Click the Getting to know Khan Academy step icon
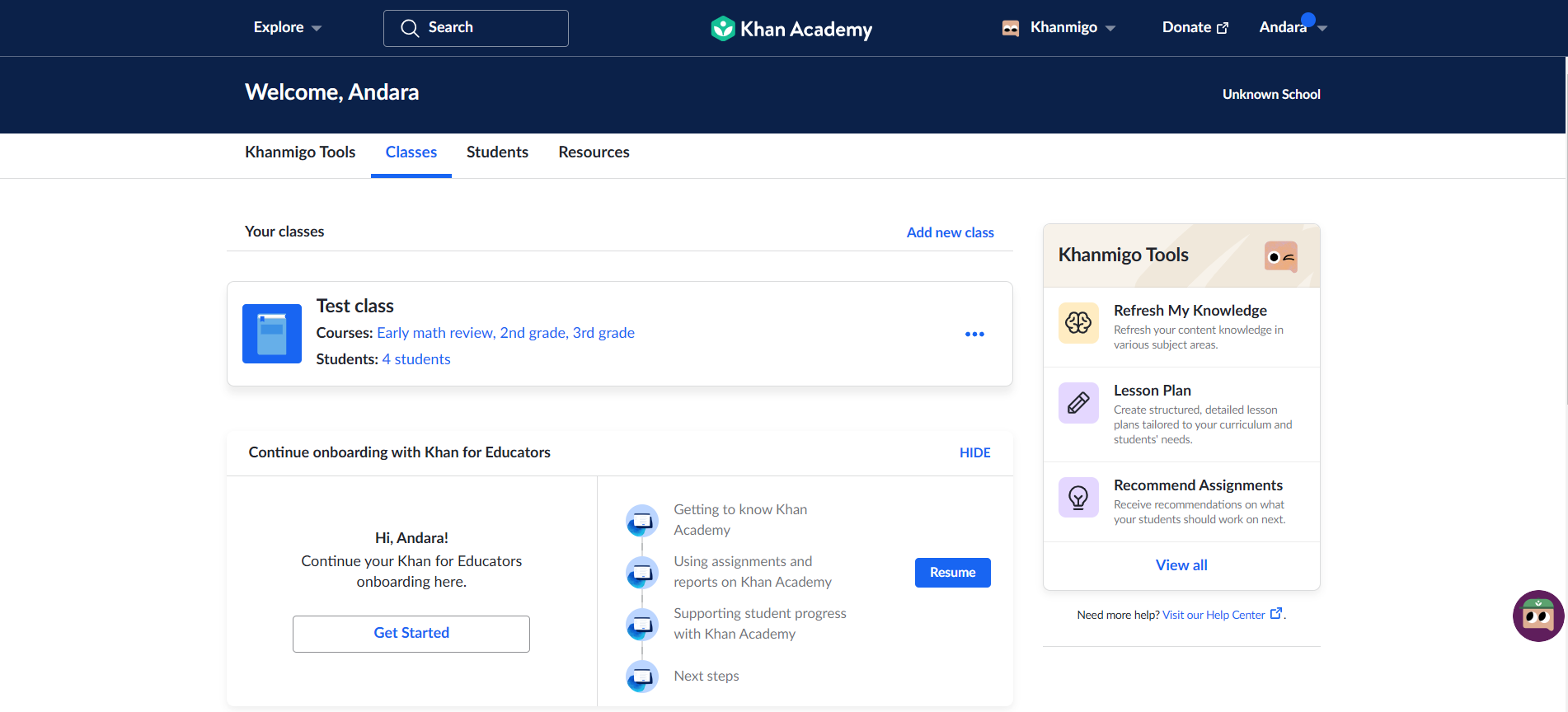This screenshot has height=712, width=1568. point(642,521)
